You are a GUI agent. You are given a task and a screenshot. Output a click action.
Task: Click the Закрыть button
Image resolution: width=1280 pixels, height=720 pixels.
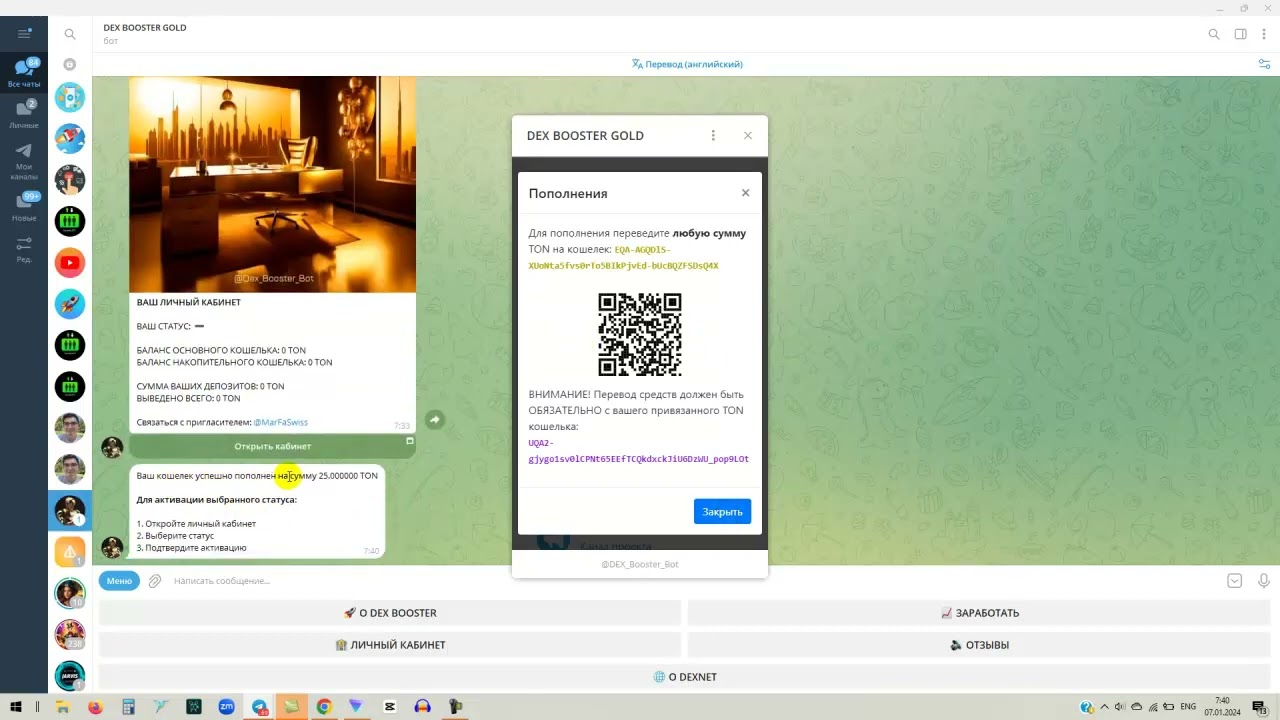click(x=722, y=512)
